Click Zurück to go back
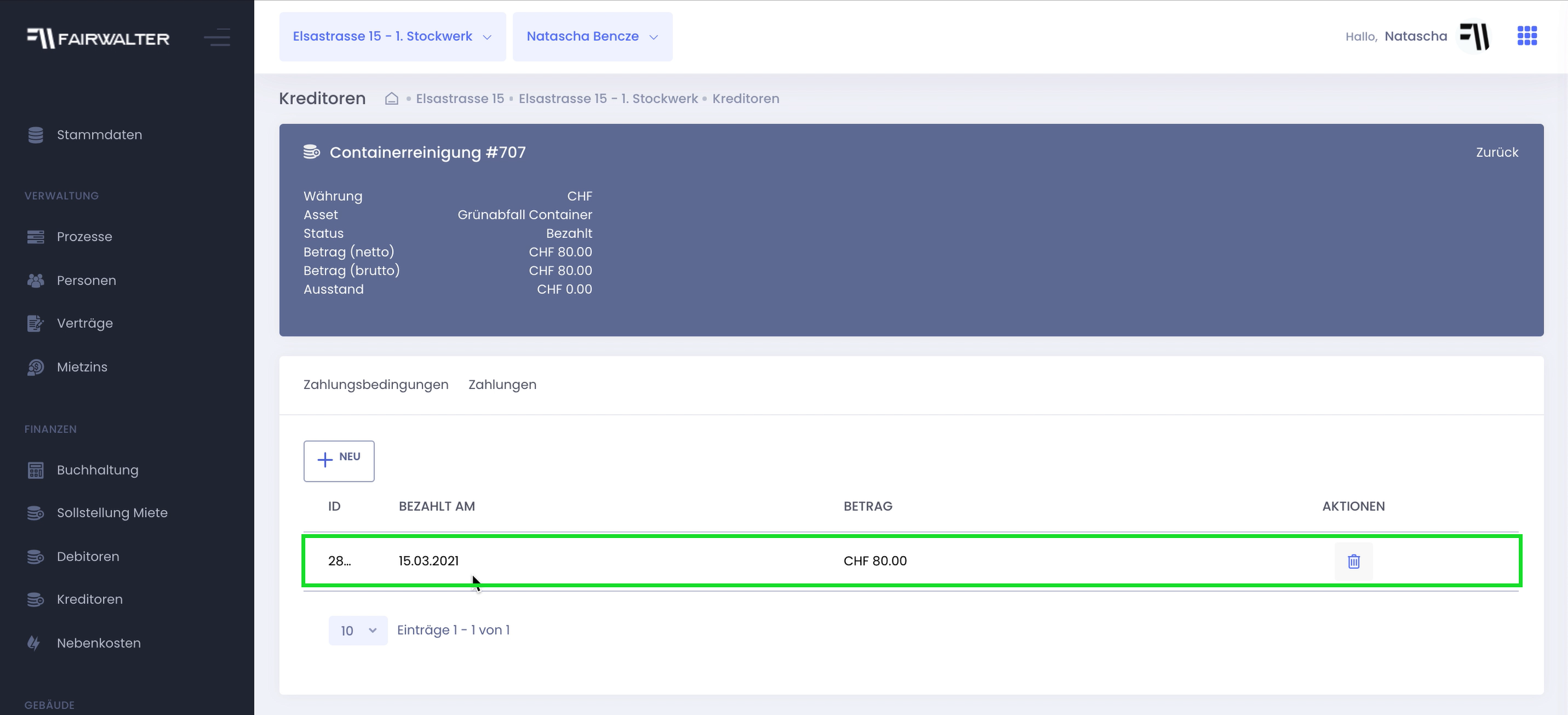Image resolution: width=1568 pixels, height=715 pixels. point(1497,152)
